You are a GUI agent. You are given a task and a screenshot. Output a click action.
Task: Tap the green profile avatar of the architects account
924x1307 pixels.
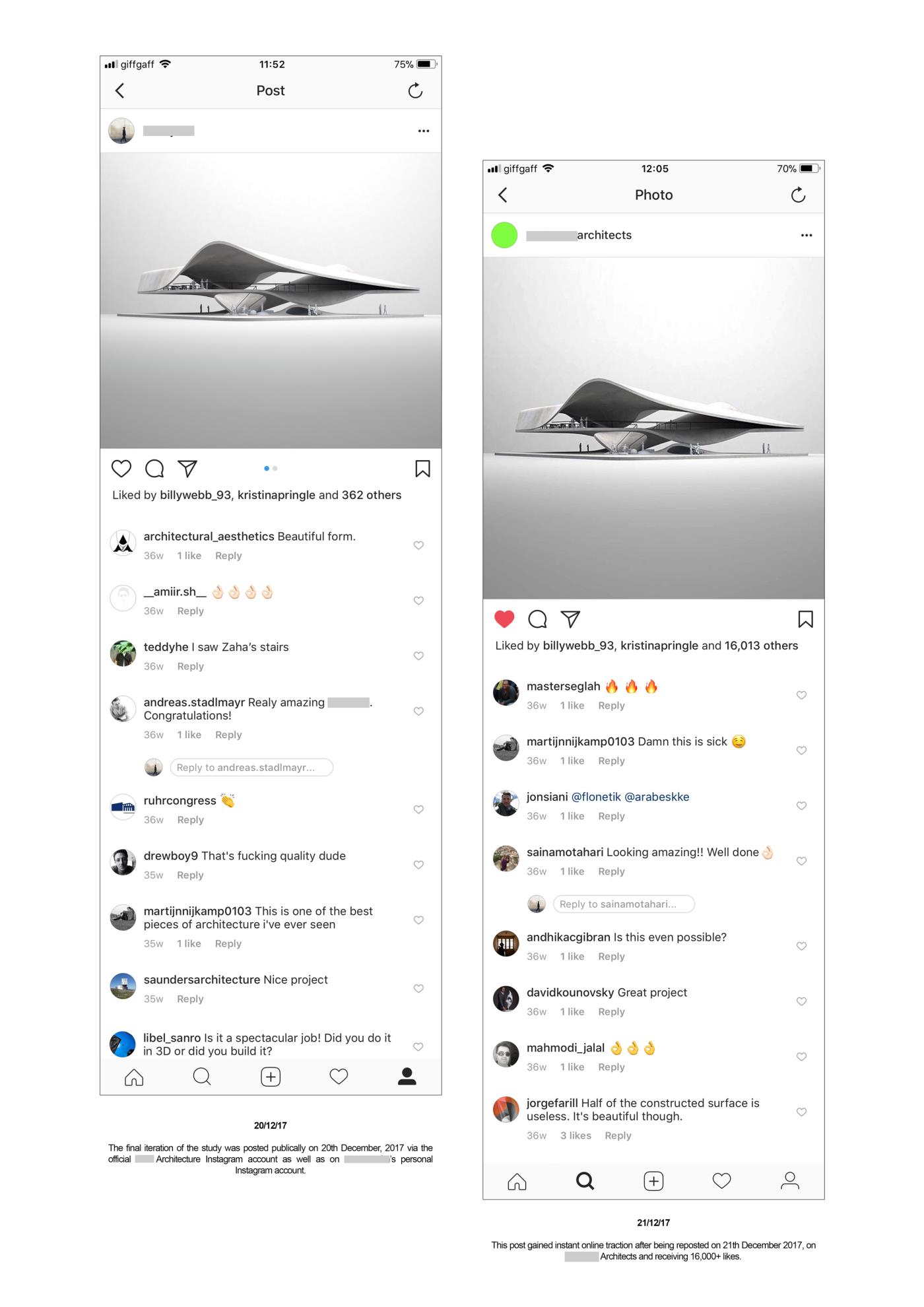pos(504,235)
